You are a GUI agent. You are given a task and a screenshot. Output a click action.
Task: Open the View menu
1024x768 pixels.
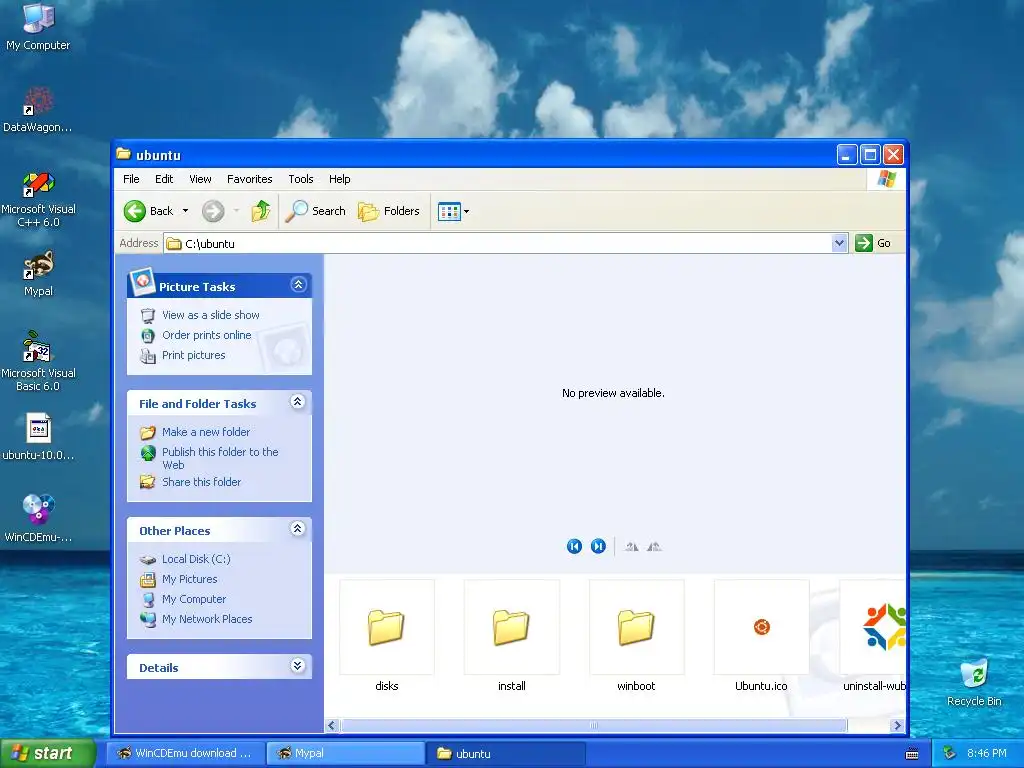(200, 179)
